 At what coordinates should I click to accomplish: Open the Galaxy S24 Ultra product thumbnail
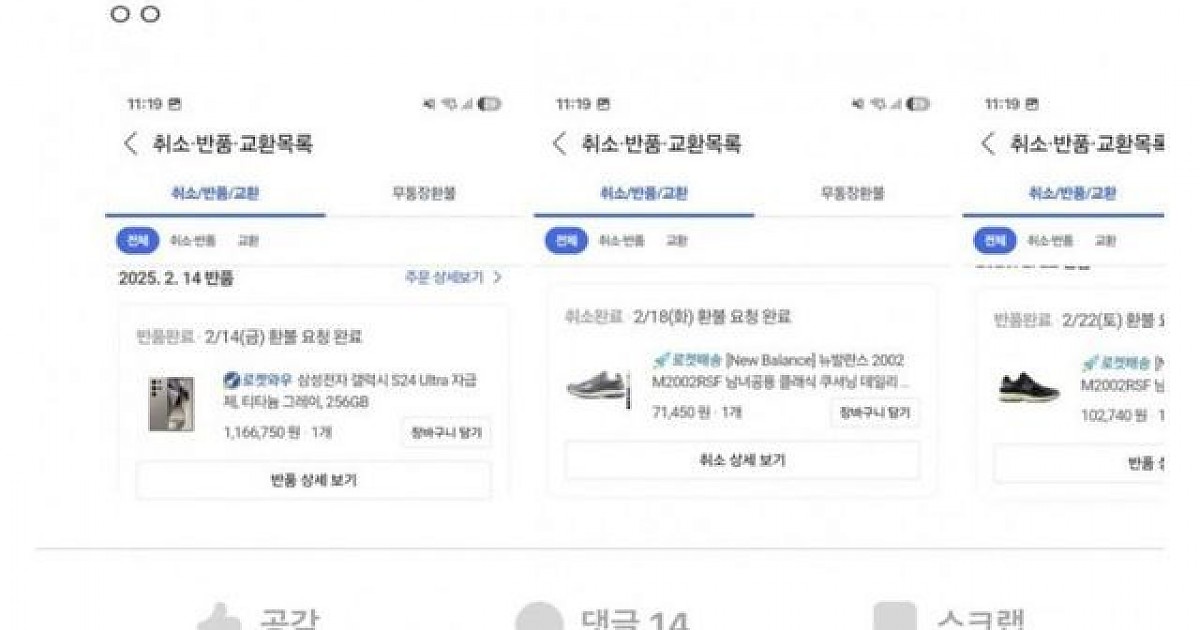click(171, 404)
